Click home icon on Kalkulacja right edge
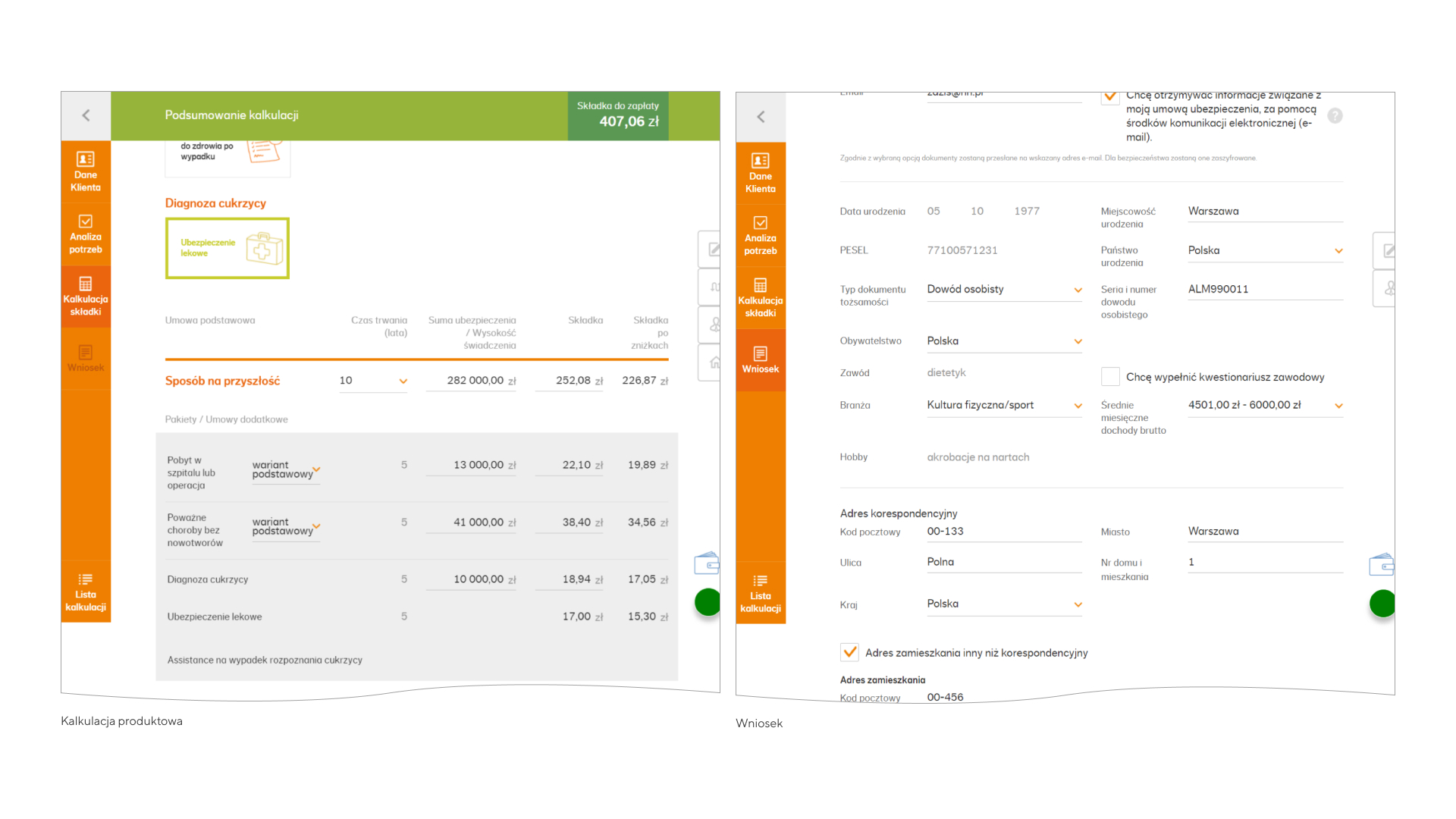The width and height of the screenshot is (1456, 819). [710, 362]
